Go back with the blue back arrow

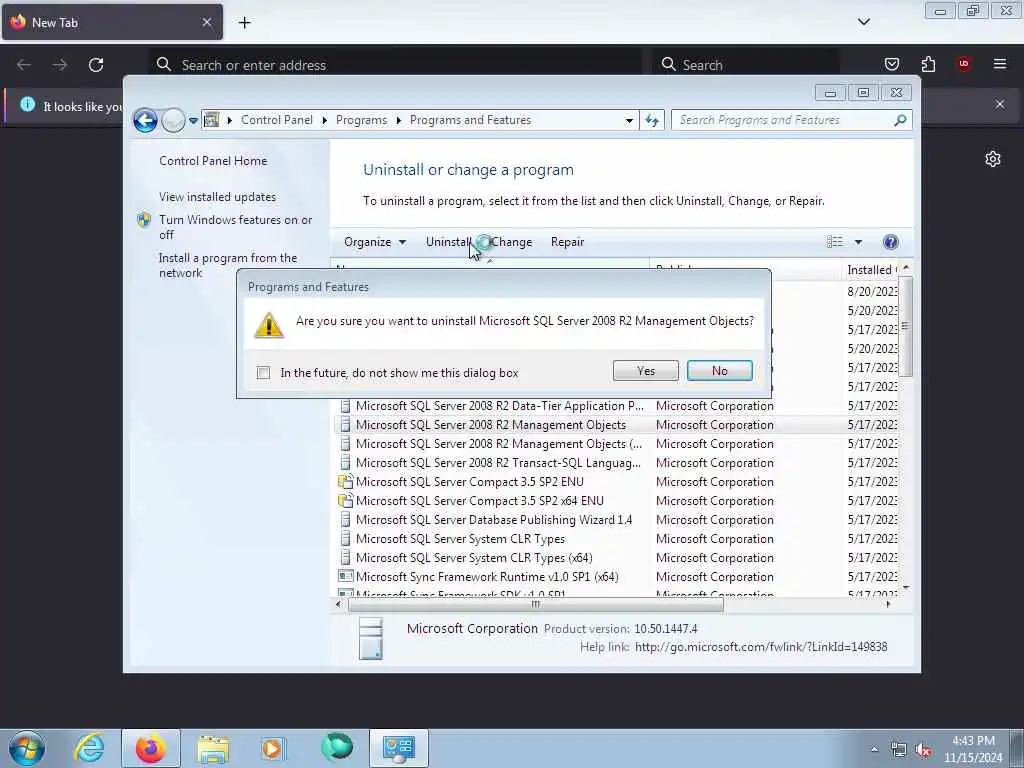click(x=145, y=120)
